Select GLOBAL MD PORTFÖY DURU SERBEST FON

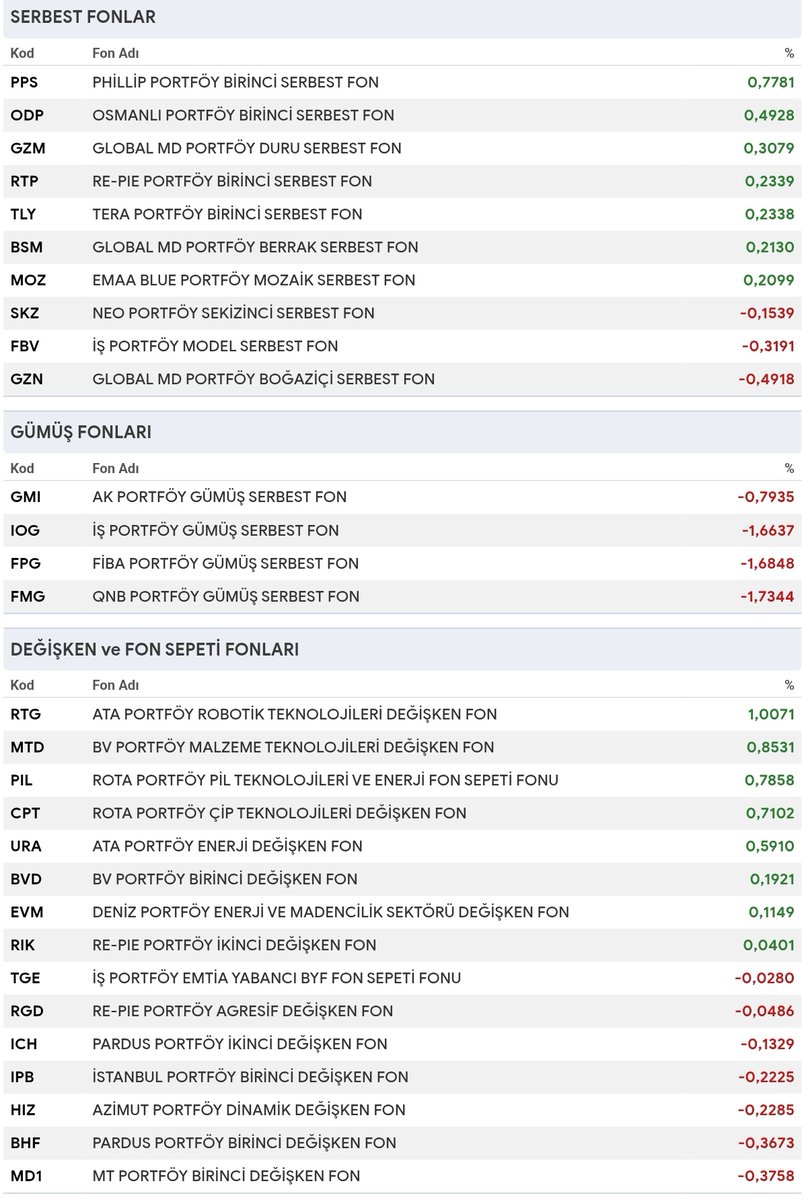pyautogui.click(x=247, y=148)
